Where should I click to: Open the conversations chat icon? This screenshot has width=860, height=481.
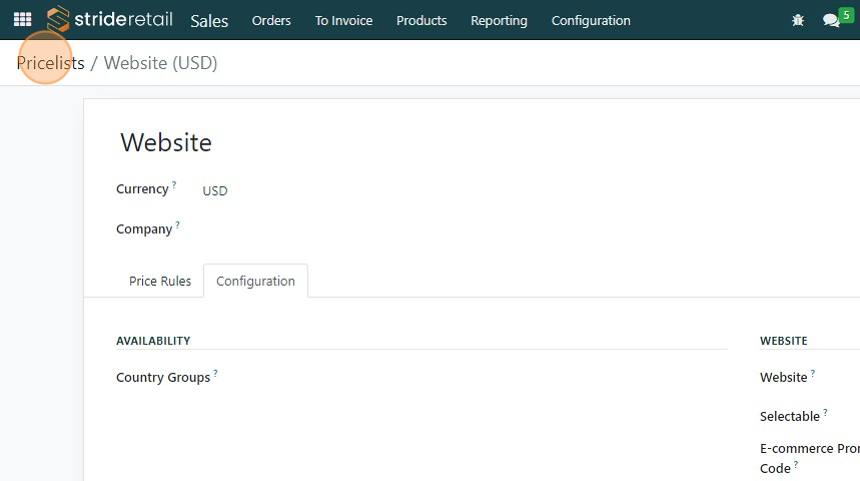[x=830, y=20]
